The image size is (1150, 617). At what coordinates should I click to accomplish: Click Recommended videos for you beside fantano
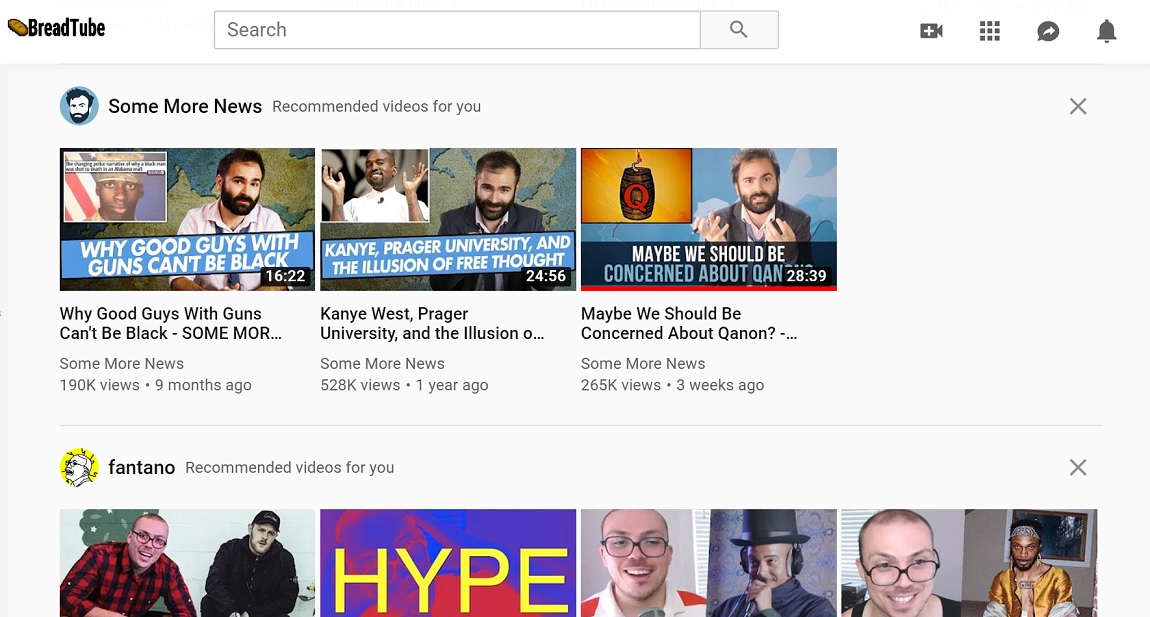tap(290, 467)
